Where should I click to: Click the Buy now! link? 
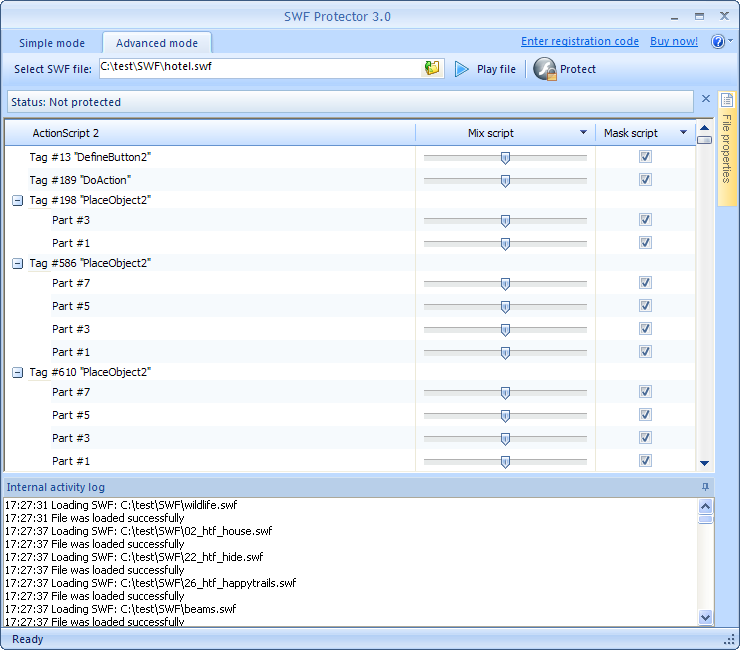pos(674,41)
